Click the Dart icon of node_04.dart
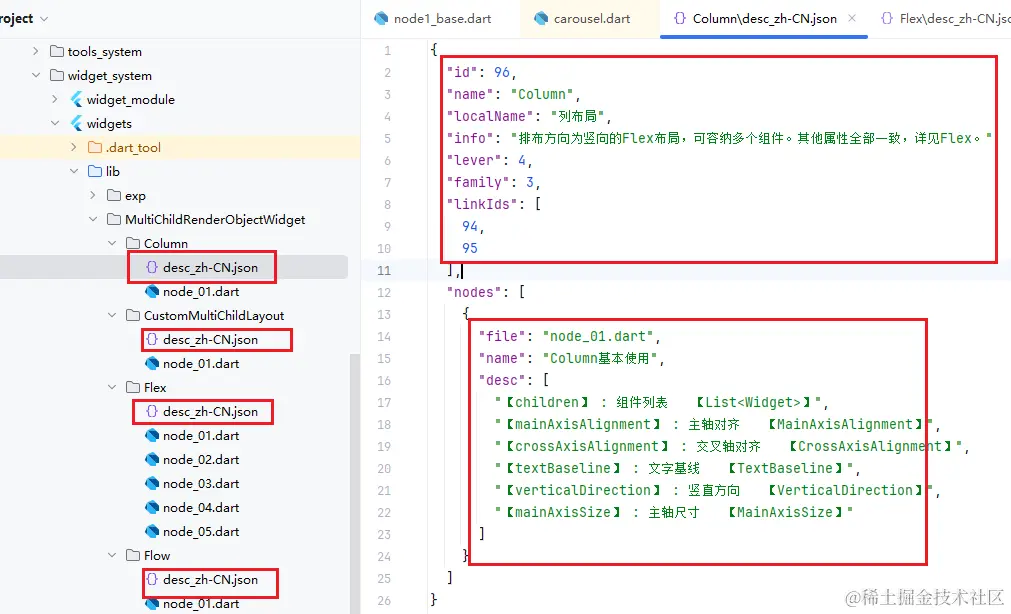 pyautogui.click(x=152, y=508)
